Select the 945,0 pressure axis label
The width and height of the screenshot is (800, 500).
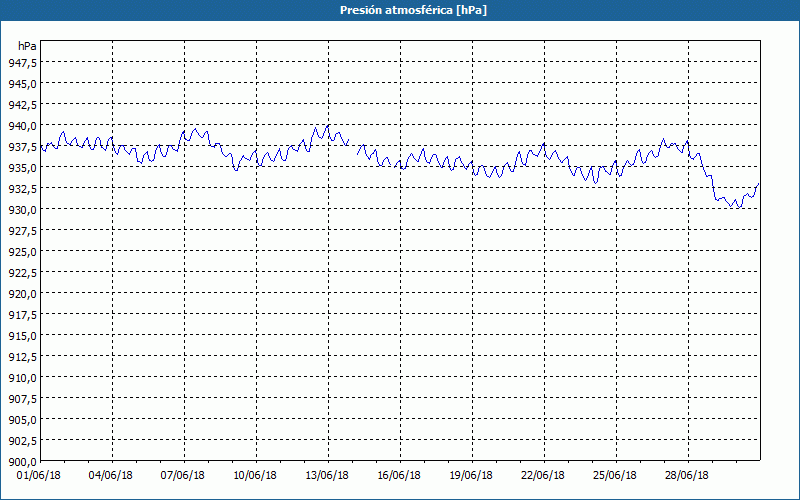(22, 83)
